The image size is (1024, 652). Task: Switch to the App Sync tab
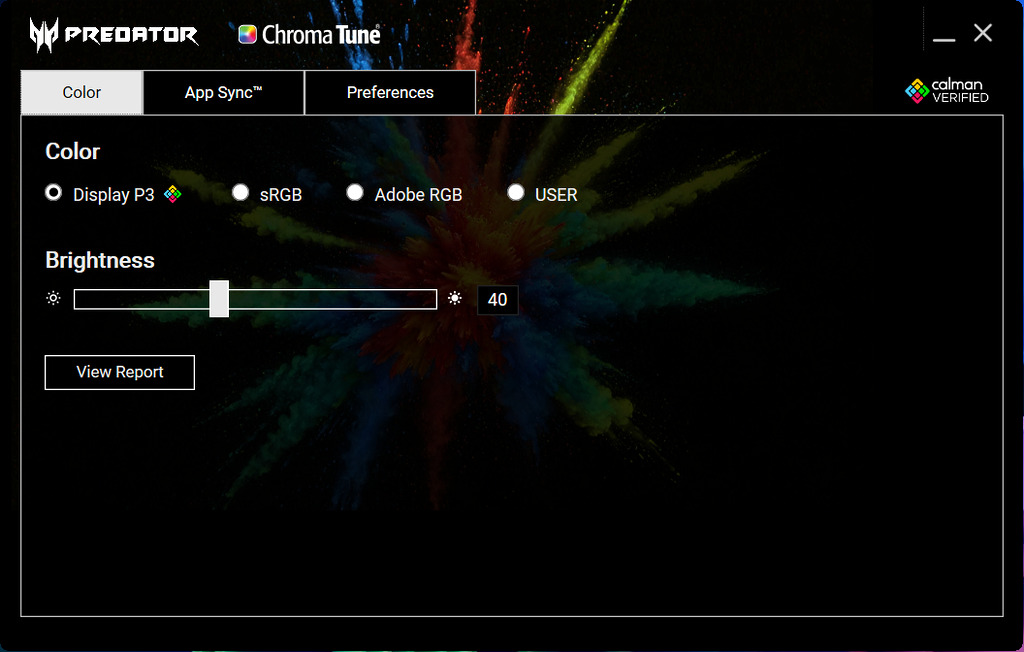(x=223, y=92)
